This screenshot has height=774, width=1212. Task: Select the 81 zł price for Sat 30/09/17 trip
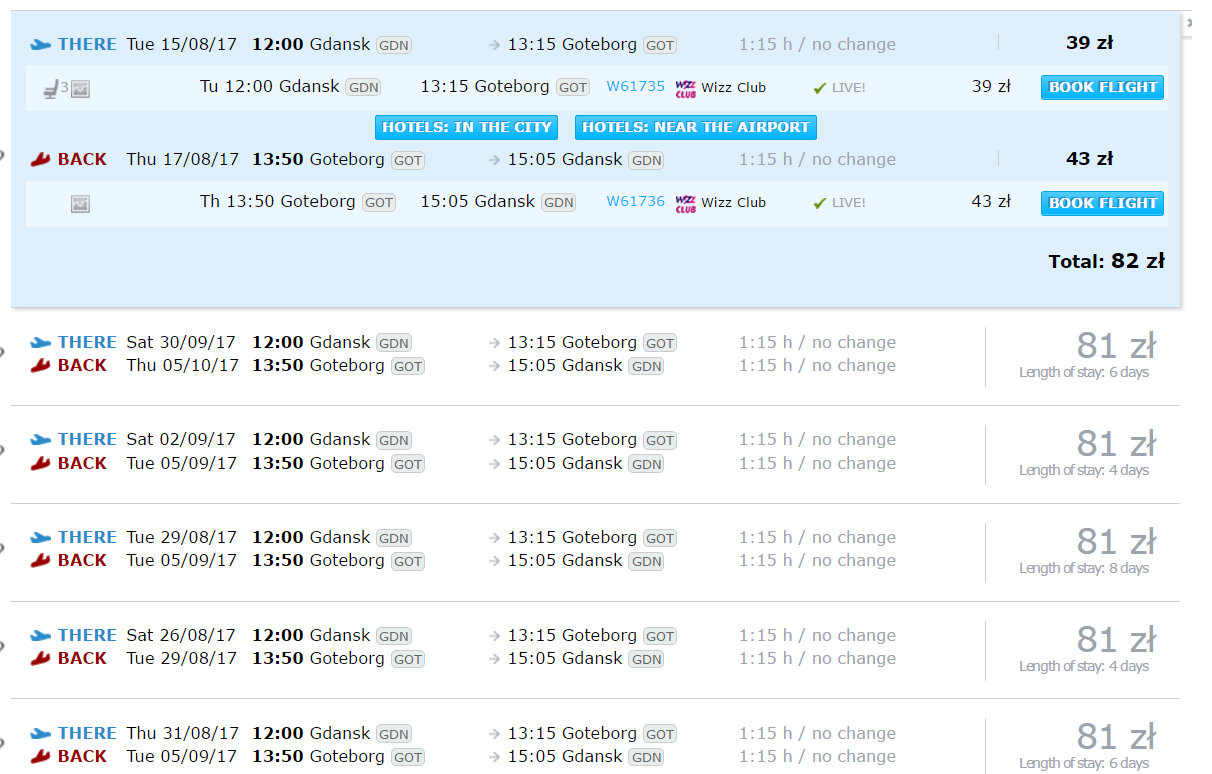point(1116,346)
